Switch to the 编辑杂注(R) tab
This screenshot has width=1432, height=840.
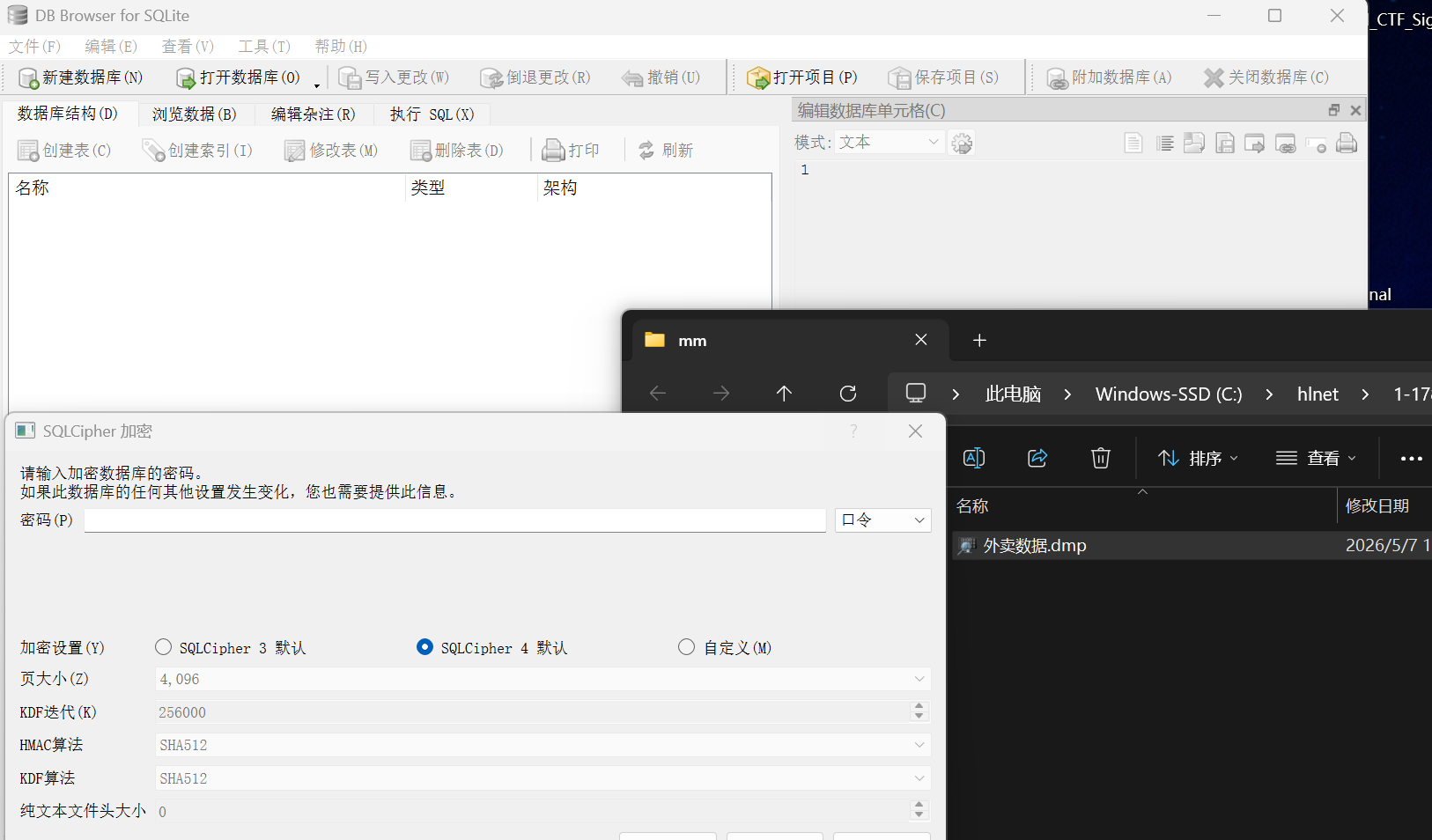pyautogui.click(x=313, y=114)
